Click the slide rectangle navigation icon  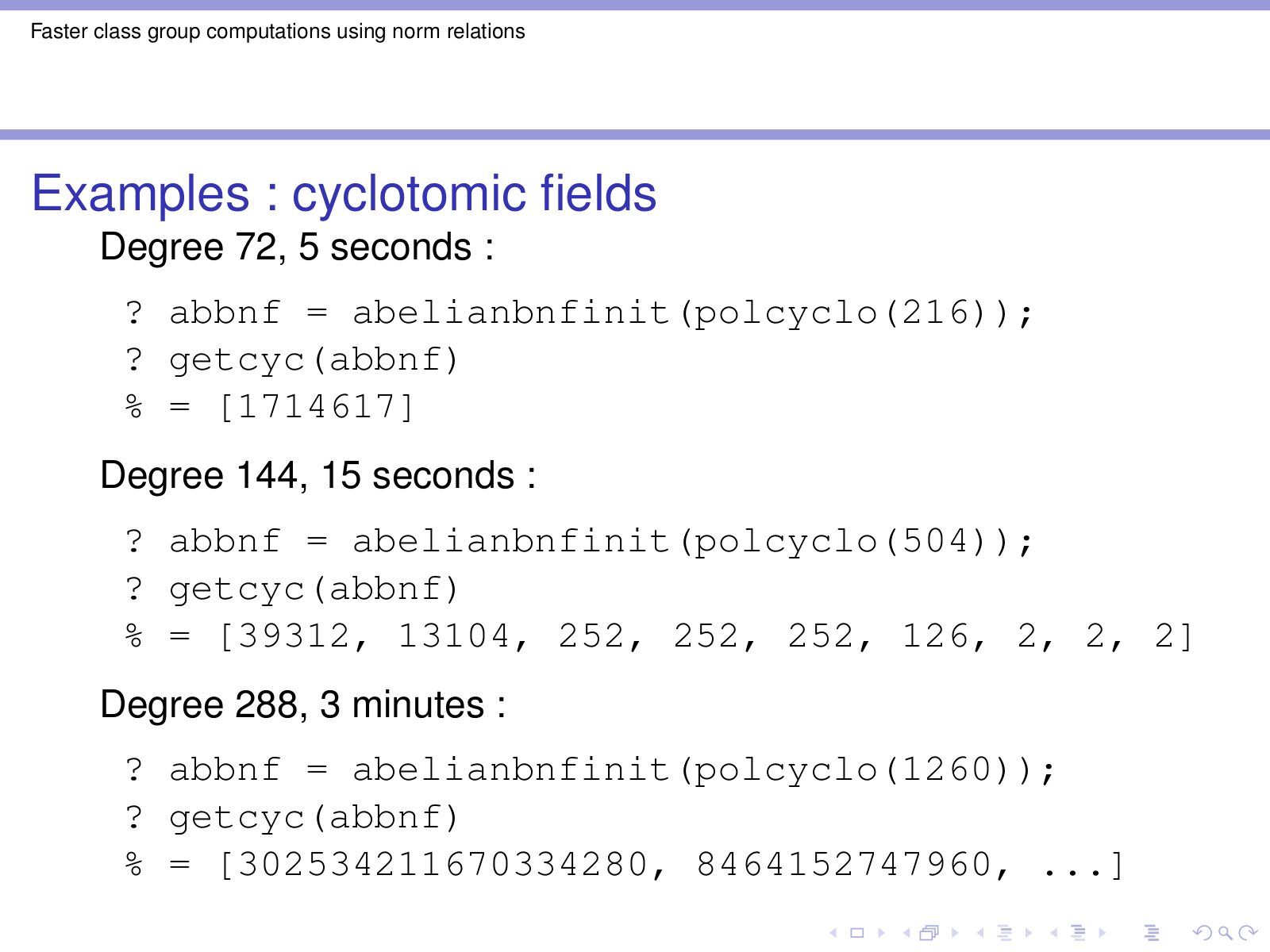856,933
